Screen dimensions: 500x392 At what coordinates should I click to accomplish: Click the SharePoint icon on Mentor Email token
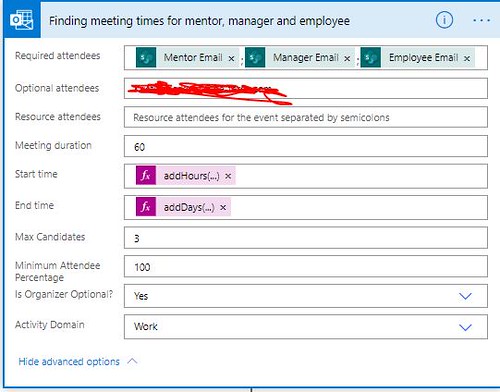tap(146, 57)
